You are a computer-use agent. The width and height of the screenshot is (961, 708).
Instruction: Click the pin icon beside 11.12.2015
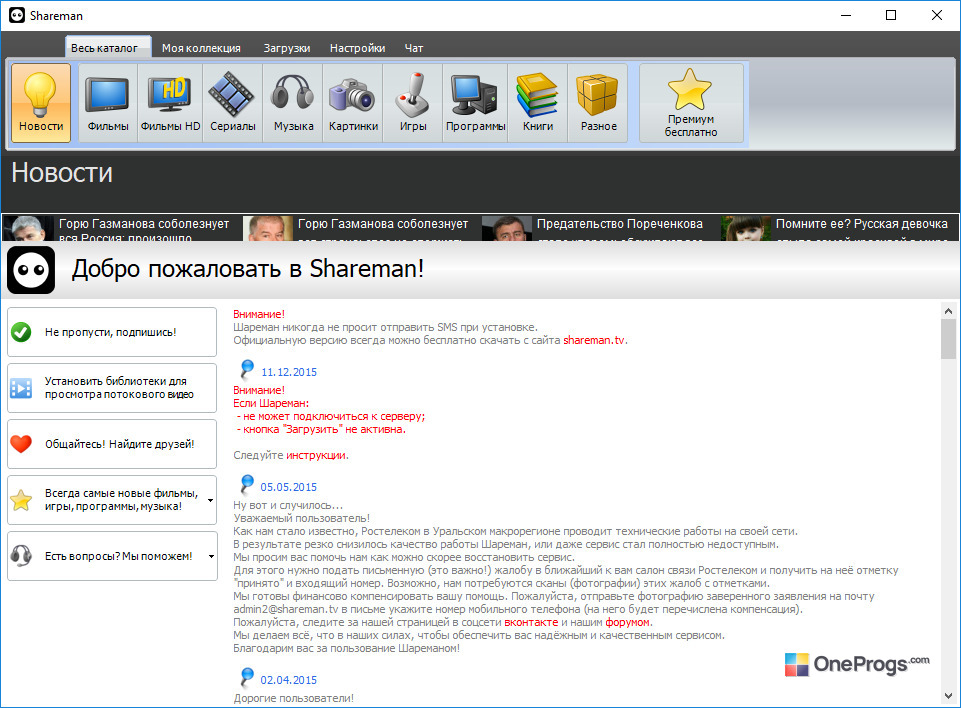pos(246,369)
